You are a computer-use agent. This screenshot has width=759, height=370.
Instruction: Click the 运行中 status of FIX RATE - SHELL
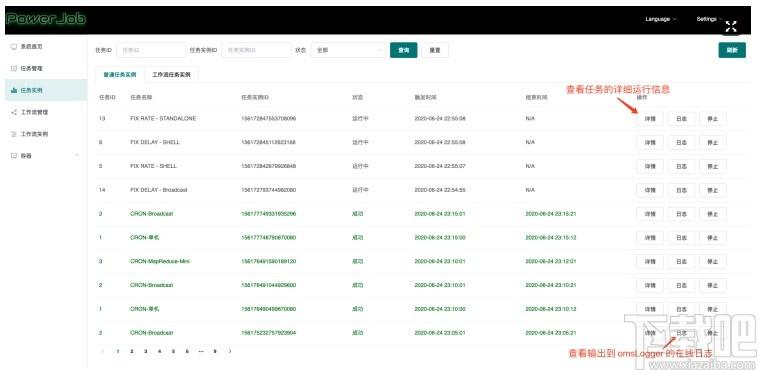click(x=360, y=166)
